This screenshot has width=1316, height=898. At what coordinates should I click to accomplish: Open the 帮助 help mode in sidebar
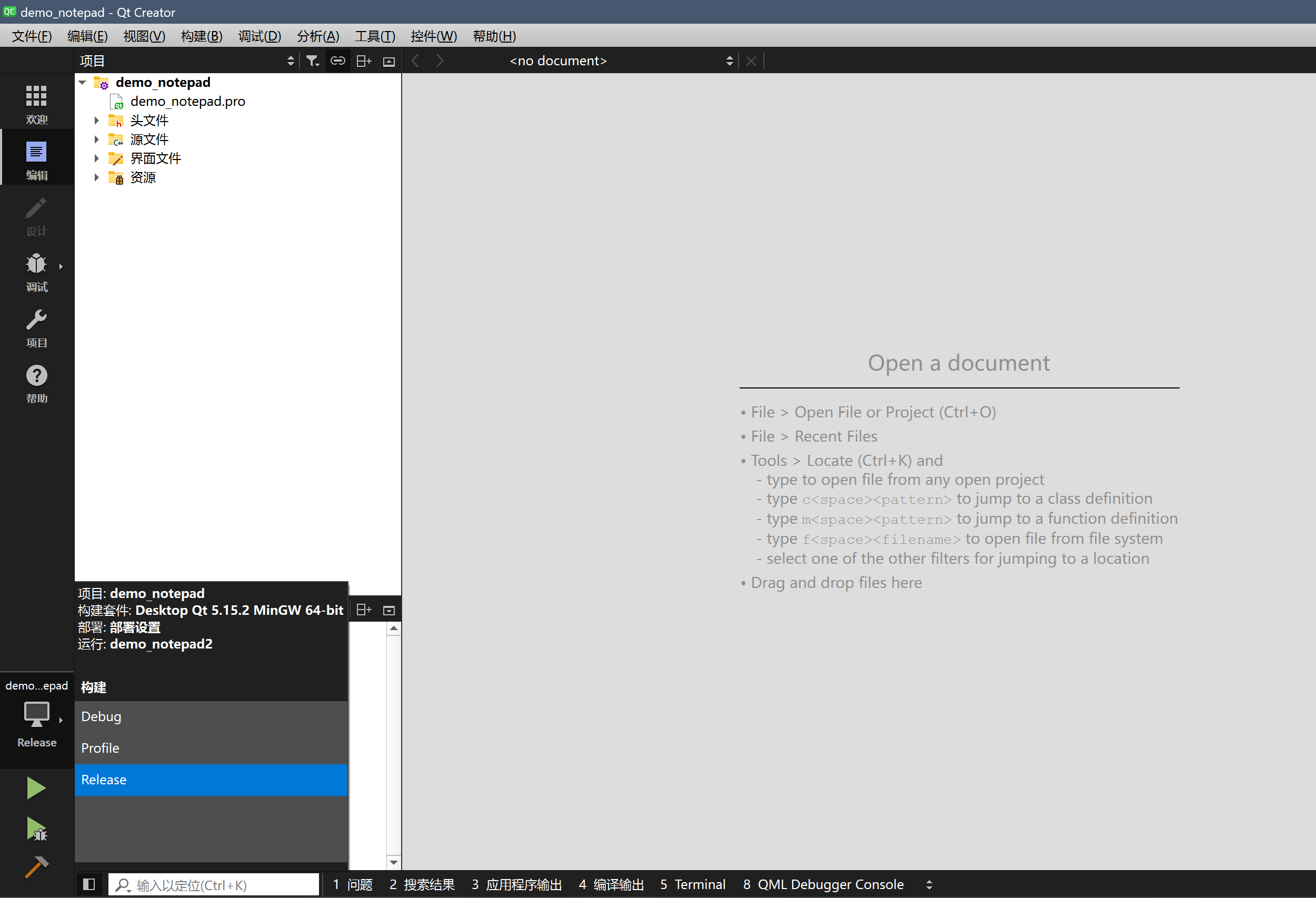pyautogui.click(x=37, y=383)
